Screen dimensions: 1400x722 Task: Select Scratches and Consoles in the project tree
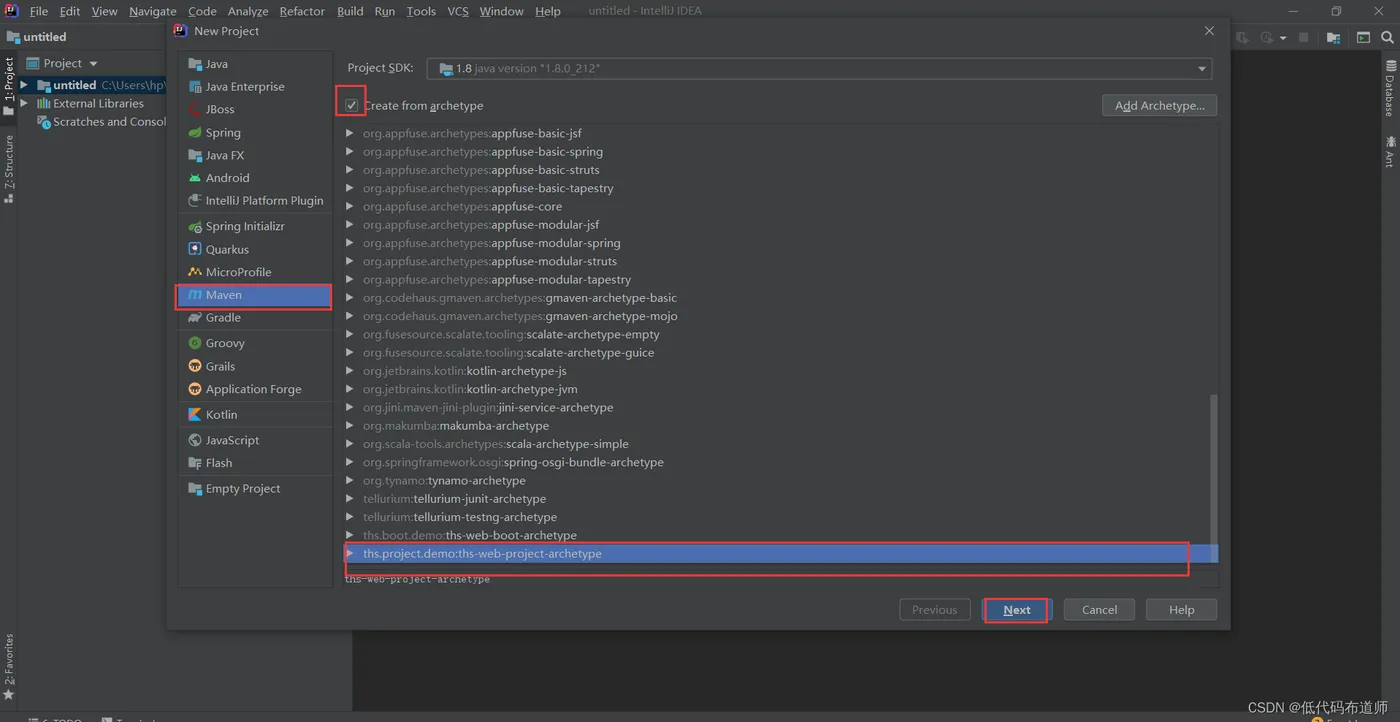[x=102, y=122]
